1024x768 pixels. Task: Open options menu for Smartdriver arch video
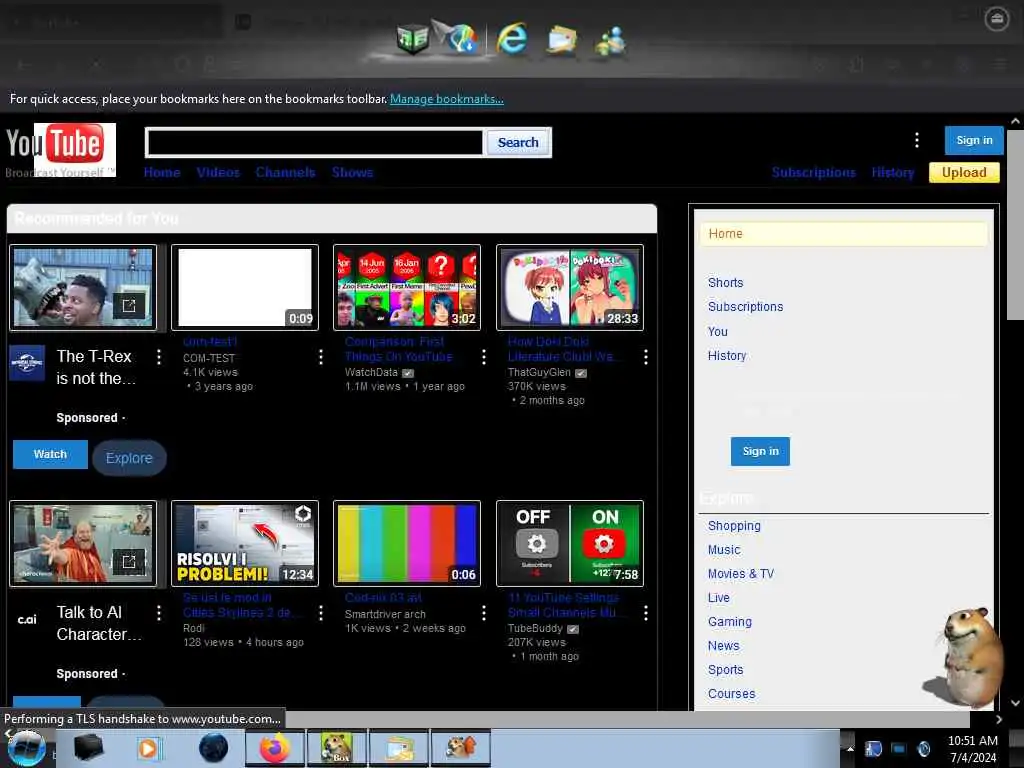(483, 613)
